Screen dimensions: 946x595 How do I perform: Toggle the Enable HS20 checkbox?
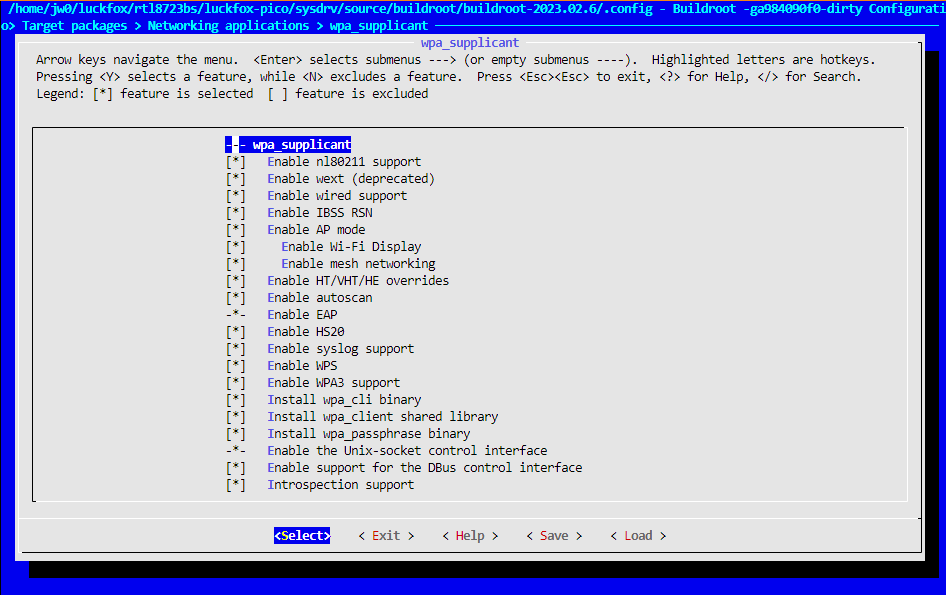[236, 331]
